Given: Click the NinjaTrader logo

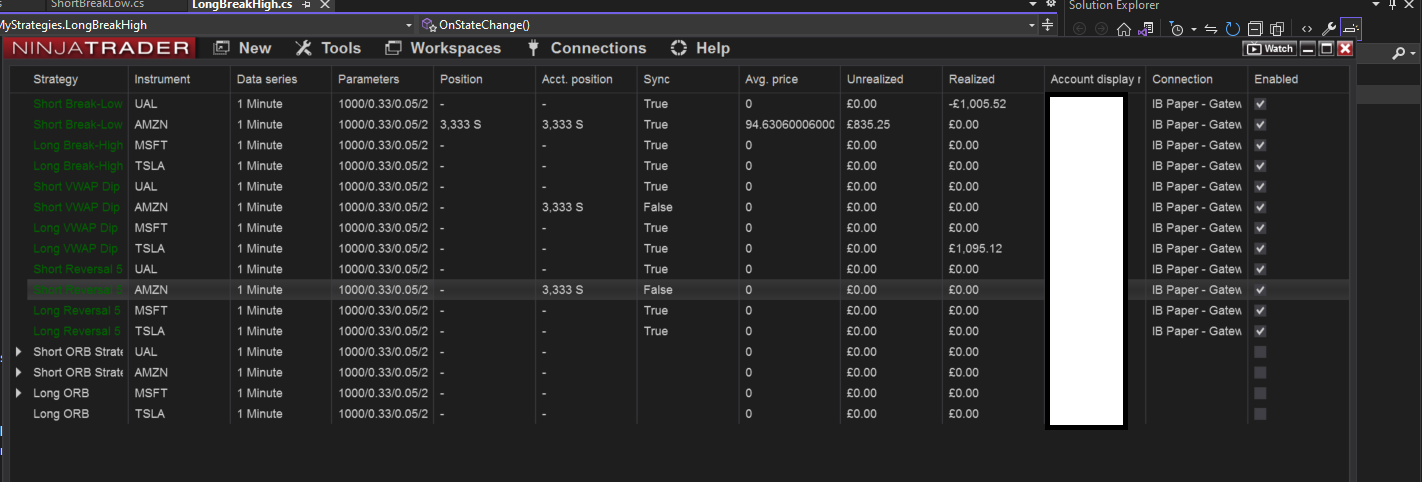Looking at the screenshot, I should (100, 48).
